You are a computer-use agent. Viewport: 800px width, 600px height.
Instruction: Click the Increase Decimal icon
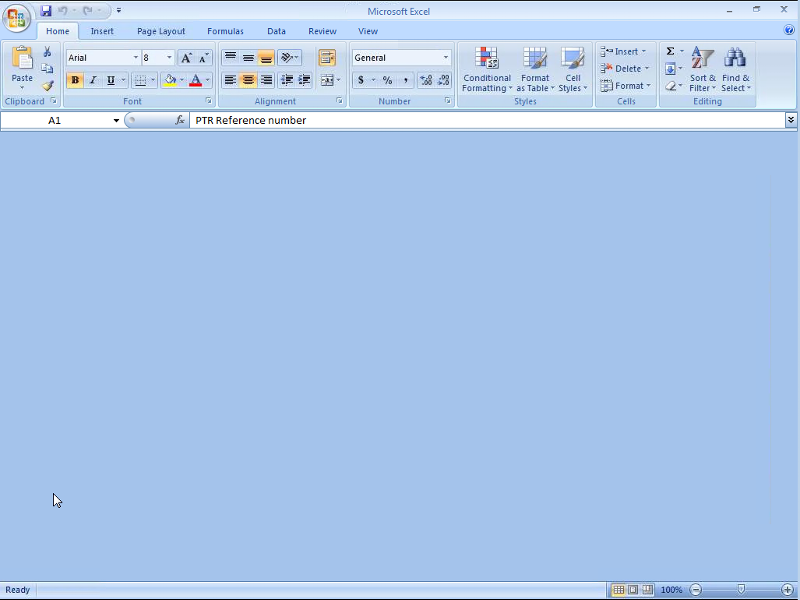pyautogui.click(x=426, y=80)
